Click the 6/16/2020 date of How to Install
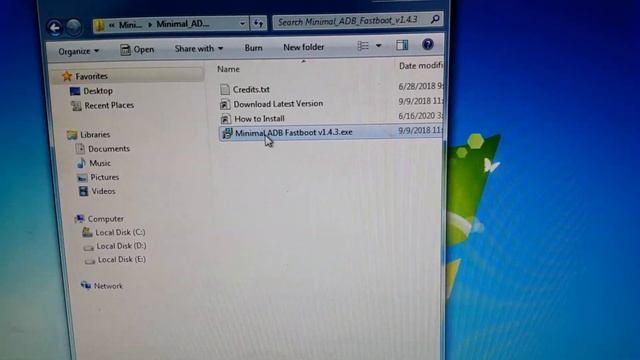Screen dimensions: 640x360 click(x=420, y=116)
